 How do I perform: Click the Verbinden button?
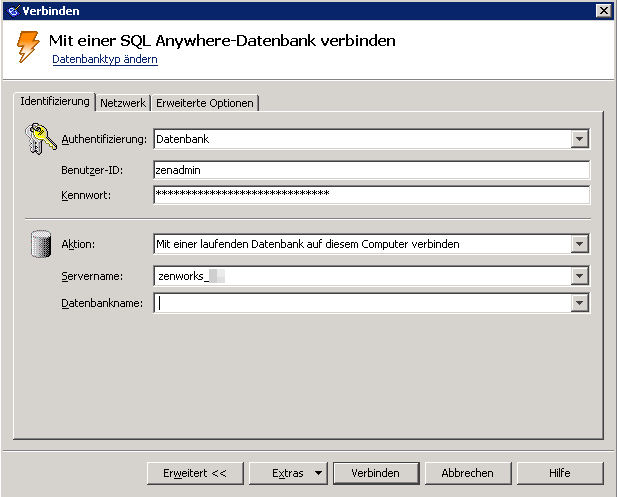(376, 473)
